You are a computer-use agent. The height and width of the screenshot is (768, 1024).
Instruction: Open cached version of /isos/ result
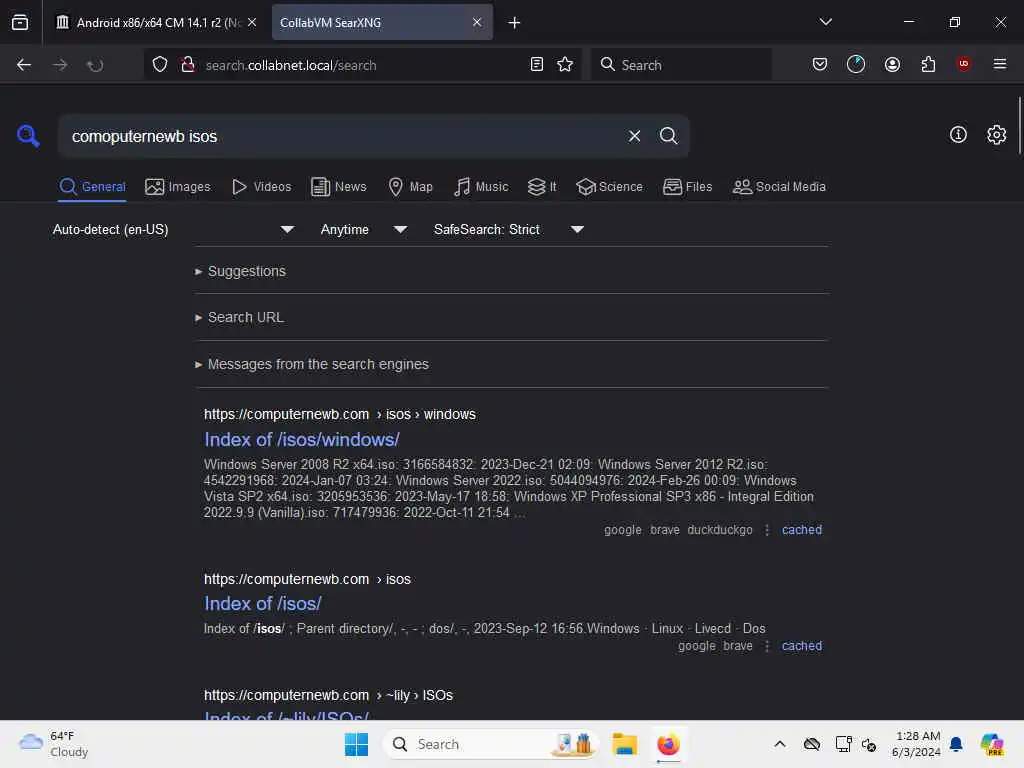pos(801,646)
